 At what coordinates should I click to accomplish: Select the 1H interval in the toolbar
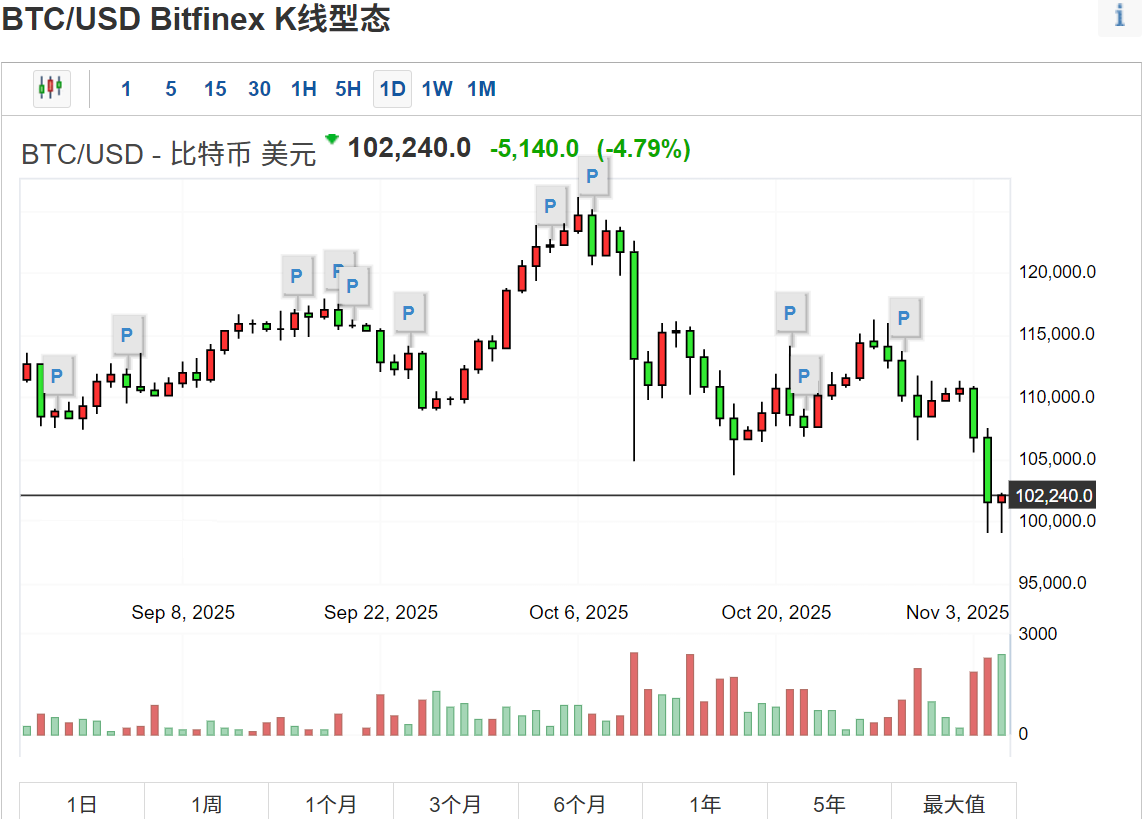304,89
